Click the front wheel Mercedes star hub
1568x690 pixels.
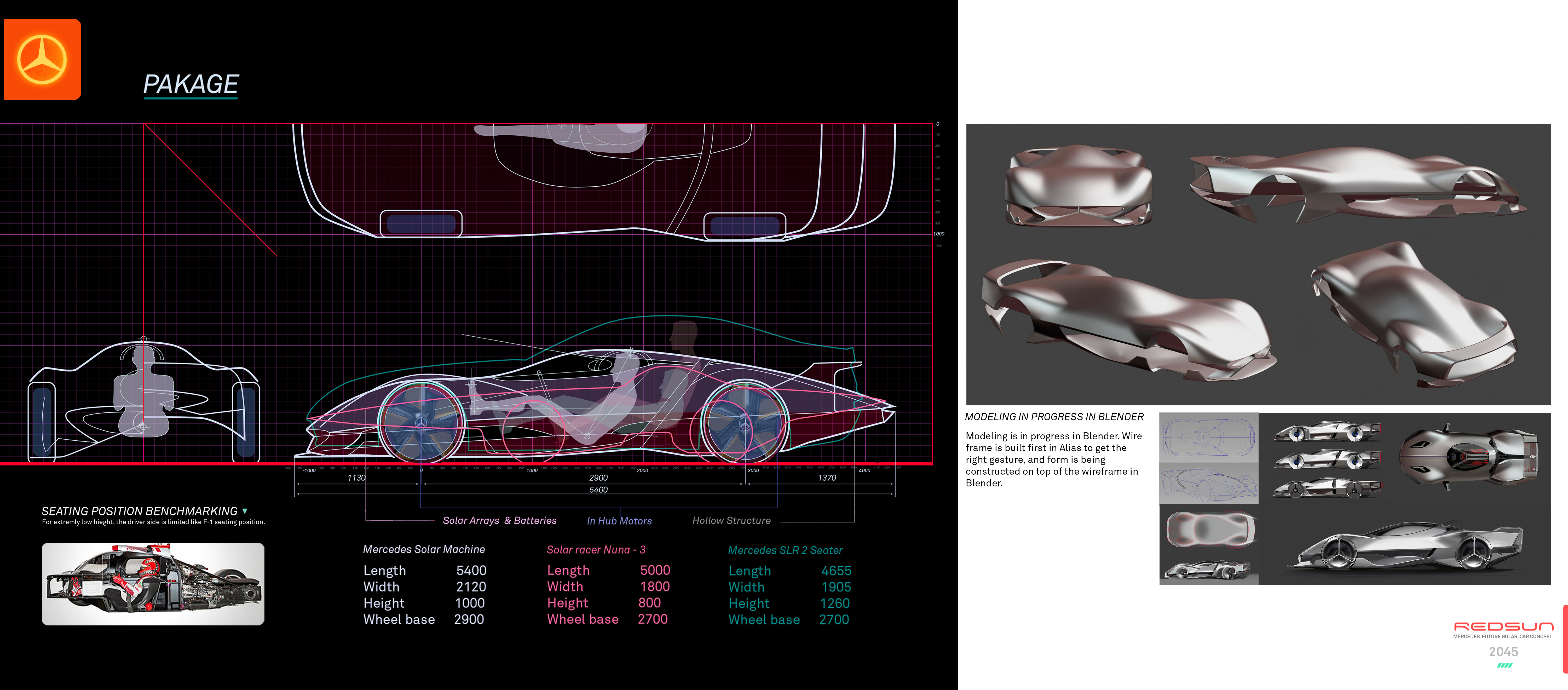(421, 423)
